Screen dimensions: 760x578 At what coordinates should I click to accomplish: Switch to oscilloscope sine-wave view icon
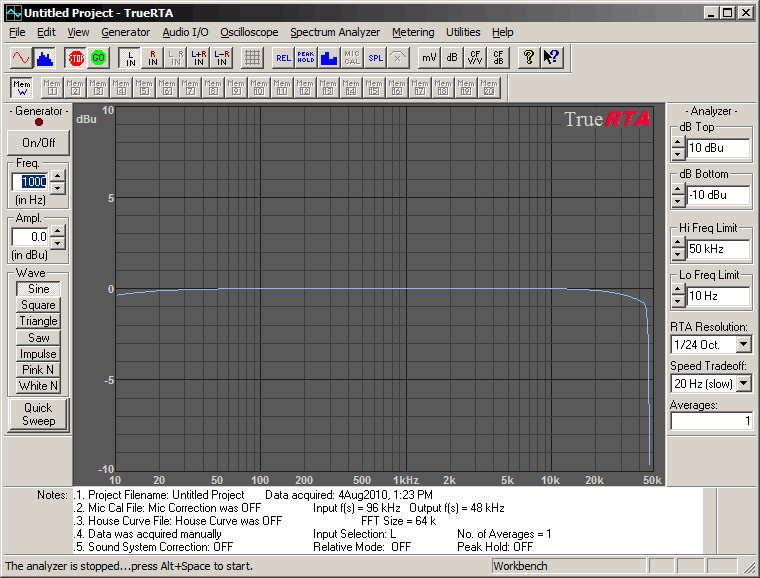(21, 58)
